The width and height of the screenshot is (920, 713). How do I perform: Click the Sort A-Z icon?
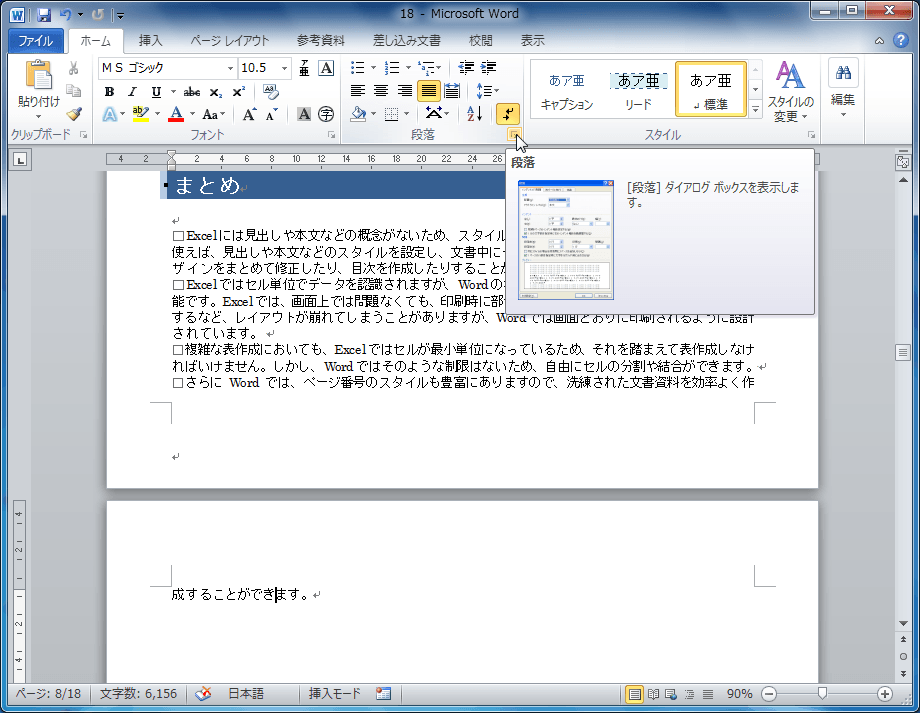[474, 114]
